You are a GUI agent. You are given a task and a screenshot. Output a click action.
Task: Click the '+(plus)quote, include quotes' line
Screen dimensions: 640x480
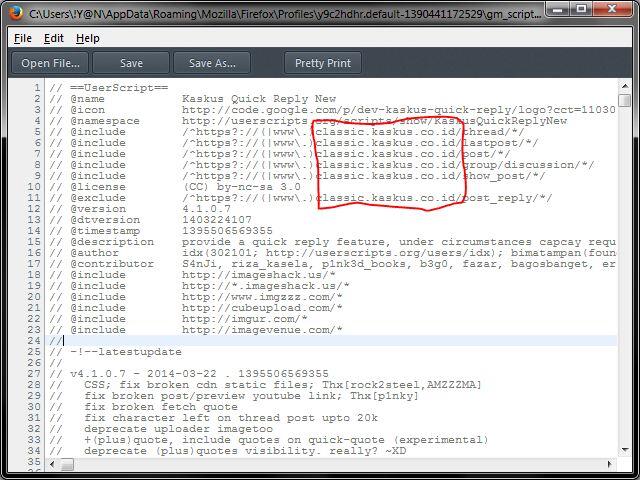(286, 440)
